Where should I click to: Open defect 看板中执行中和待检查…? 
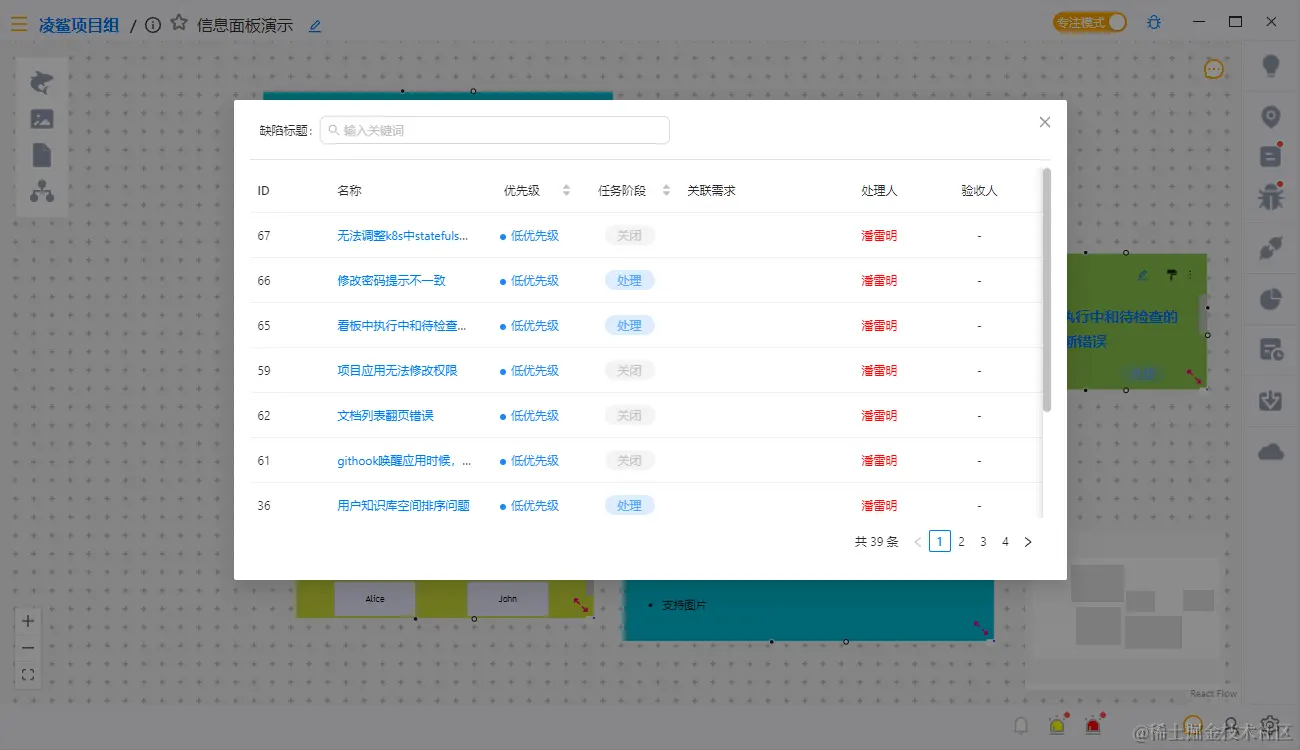(x=403, y=326)
